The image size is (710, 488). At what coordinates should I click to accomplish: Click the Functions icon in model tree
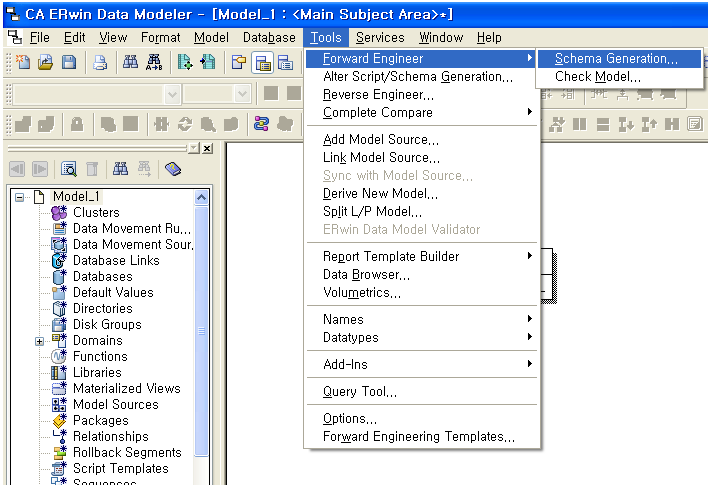pyautogui.click(x=59, y=356)
